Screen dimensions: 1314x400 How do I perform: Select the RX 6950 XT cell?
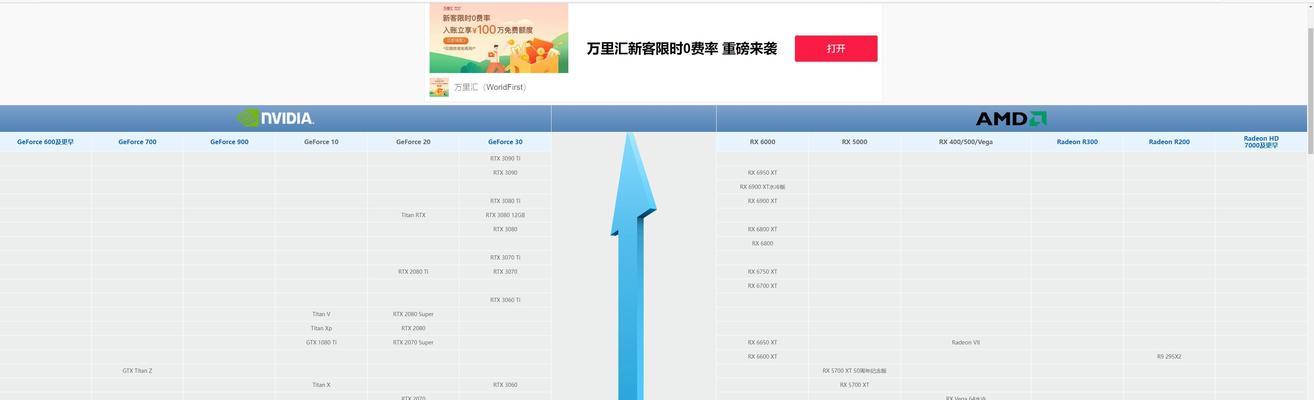762,173
